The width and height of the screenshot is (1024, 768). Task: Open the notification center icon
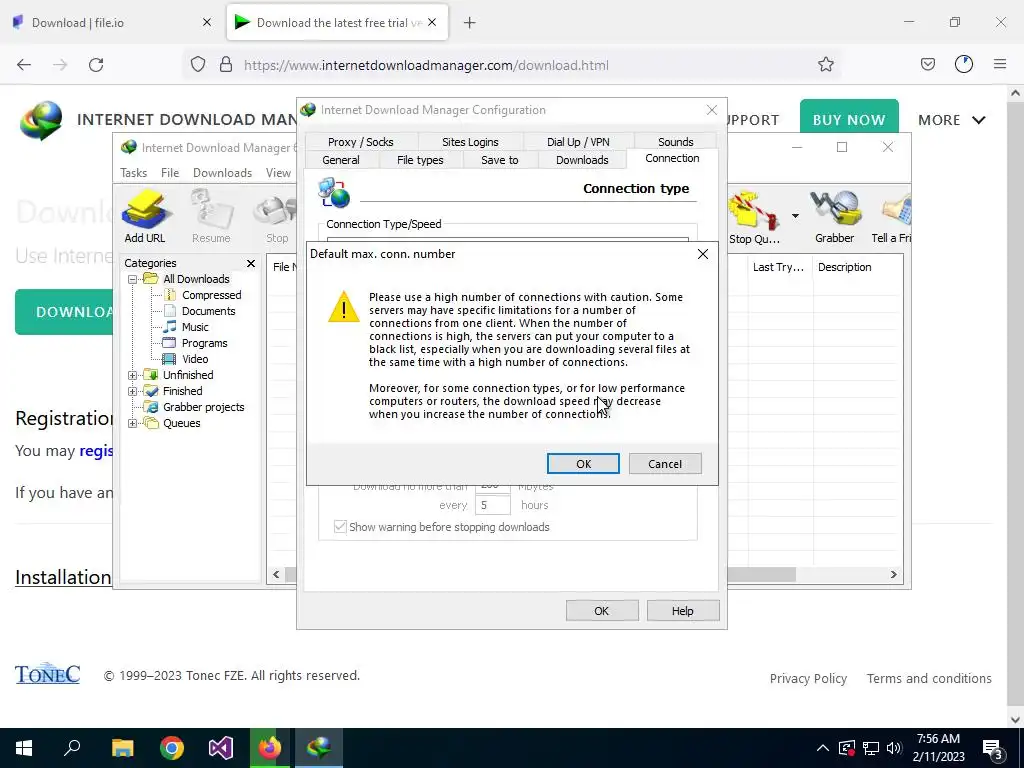(993, 749)
